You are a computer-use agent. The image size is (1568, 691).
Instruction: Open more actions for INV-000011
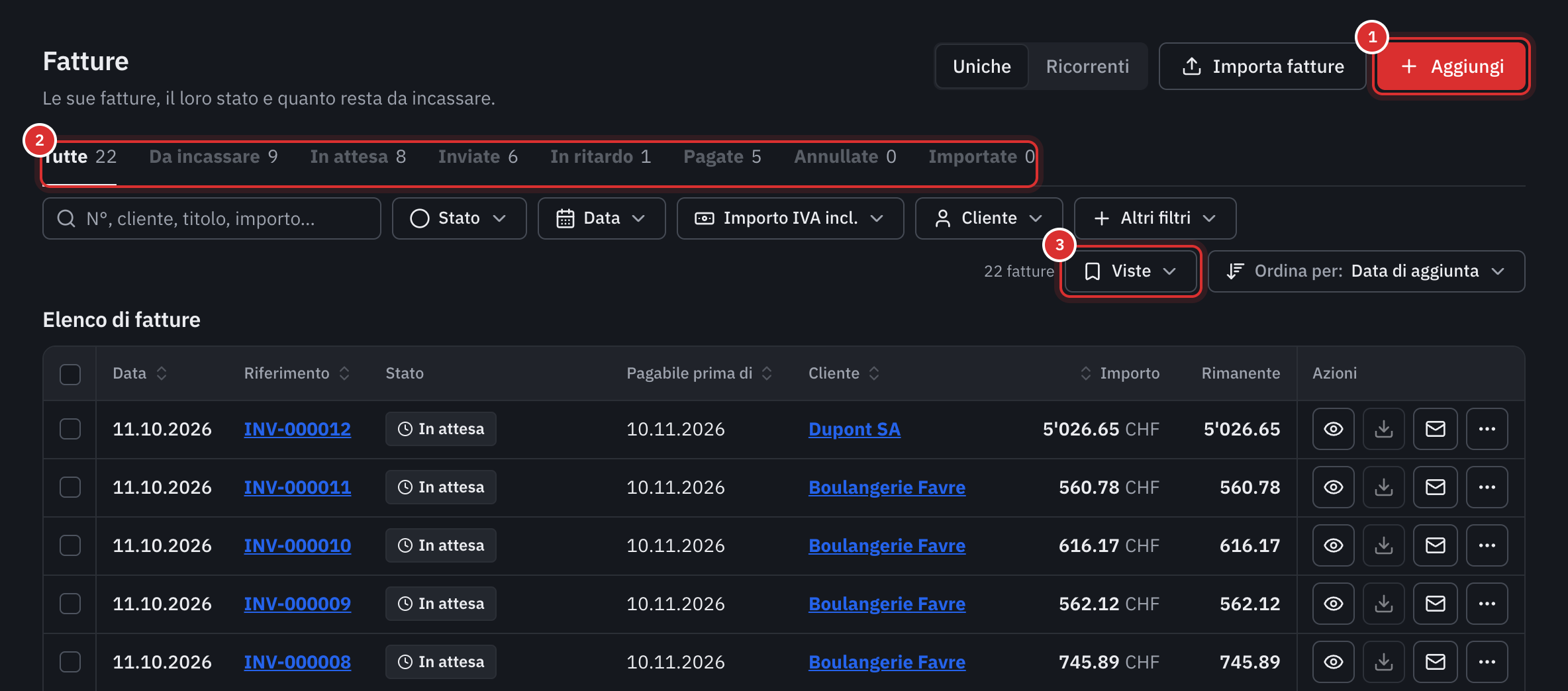[1487, 487]
